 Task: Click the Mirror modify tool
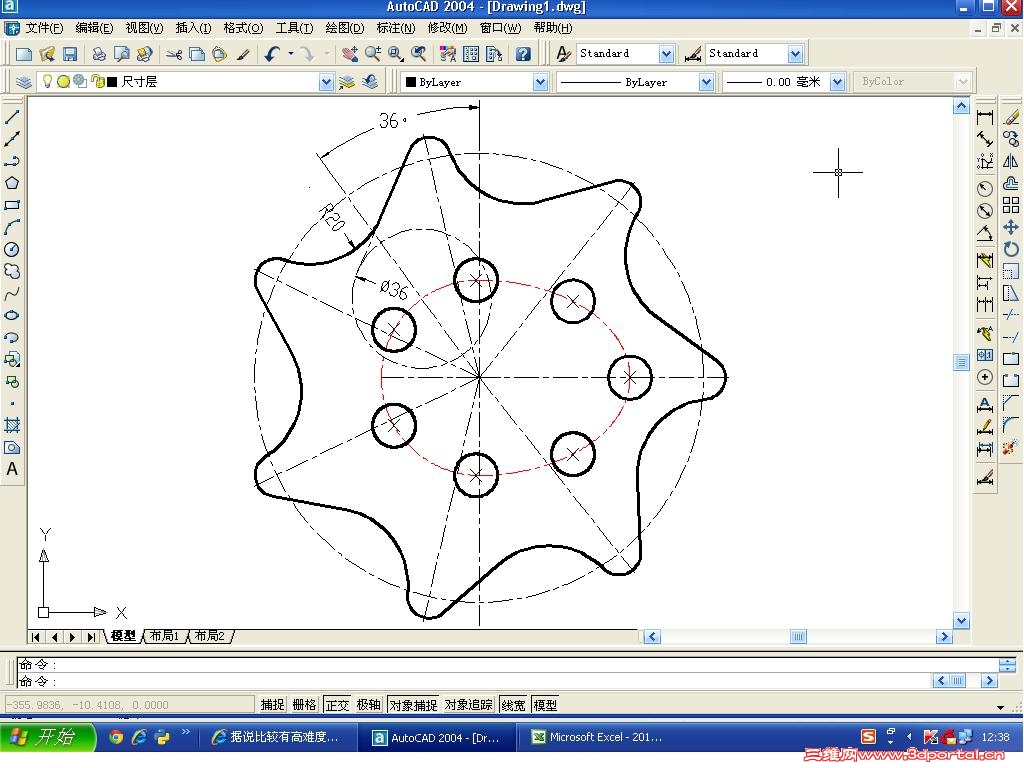pyautogui.click(x=1011, y=161)
